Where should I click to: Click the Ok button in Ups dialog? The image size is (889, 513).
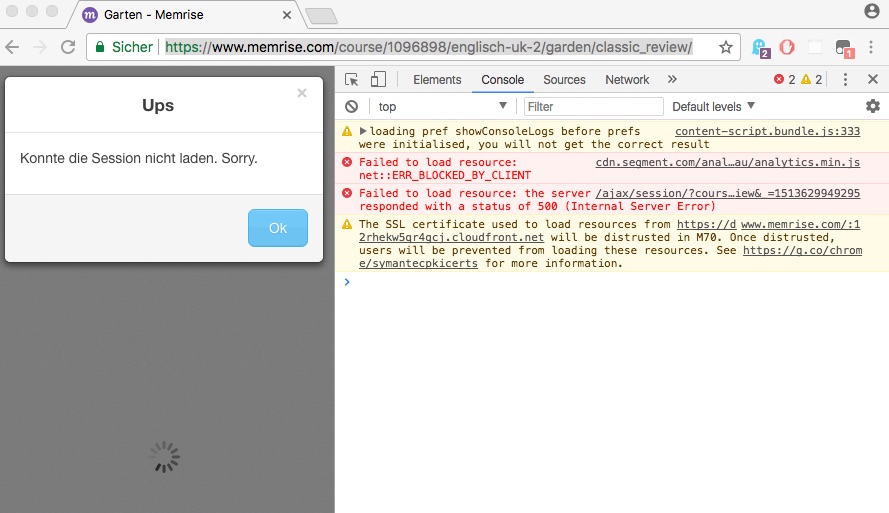(278, 228)
